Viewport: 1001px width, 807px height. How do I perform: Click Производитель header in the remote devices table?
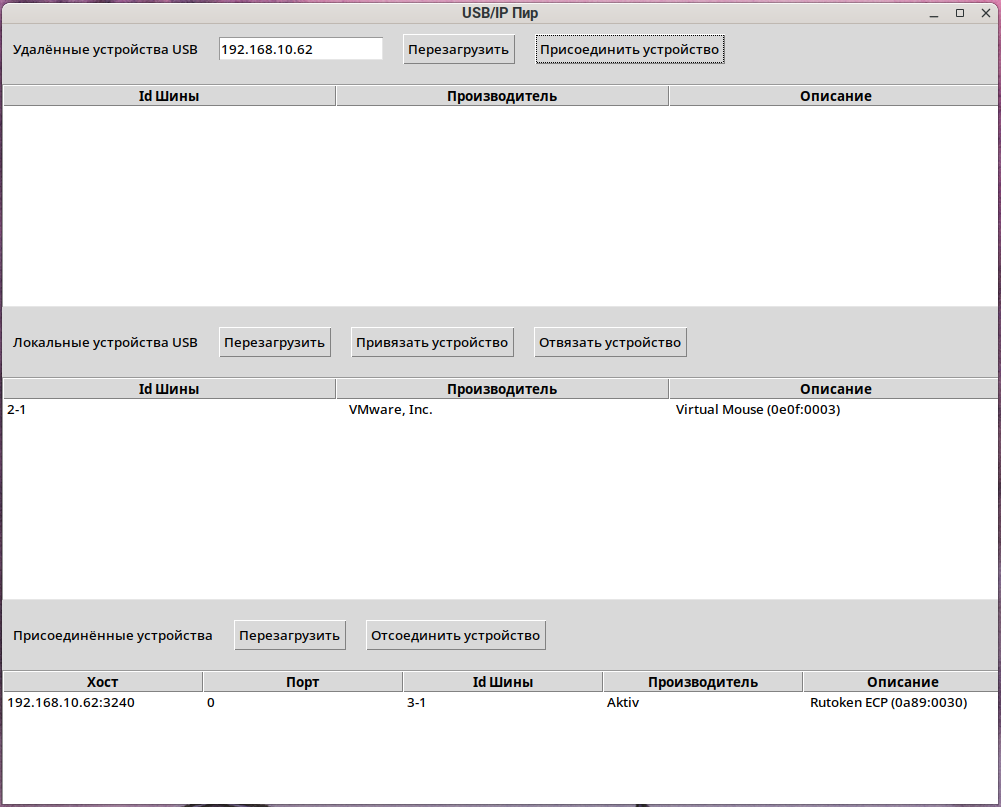[x=501, y=96]
